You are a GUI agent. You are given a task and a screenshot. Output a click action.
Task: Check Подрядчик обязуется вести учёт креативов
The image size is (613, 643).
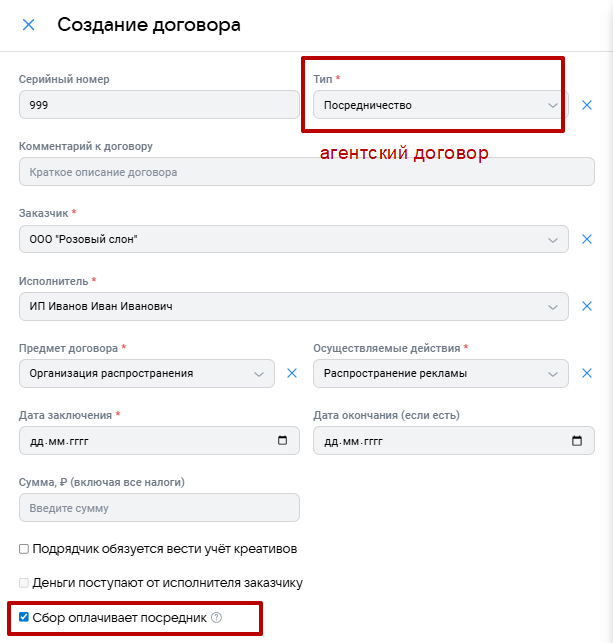click(x=24, y=549)
